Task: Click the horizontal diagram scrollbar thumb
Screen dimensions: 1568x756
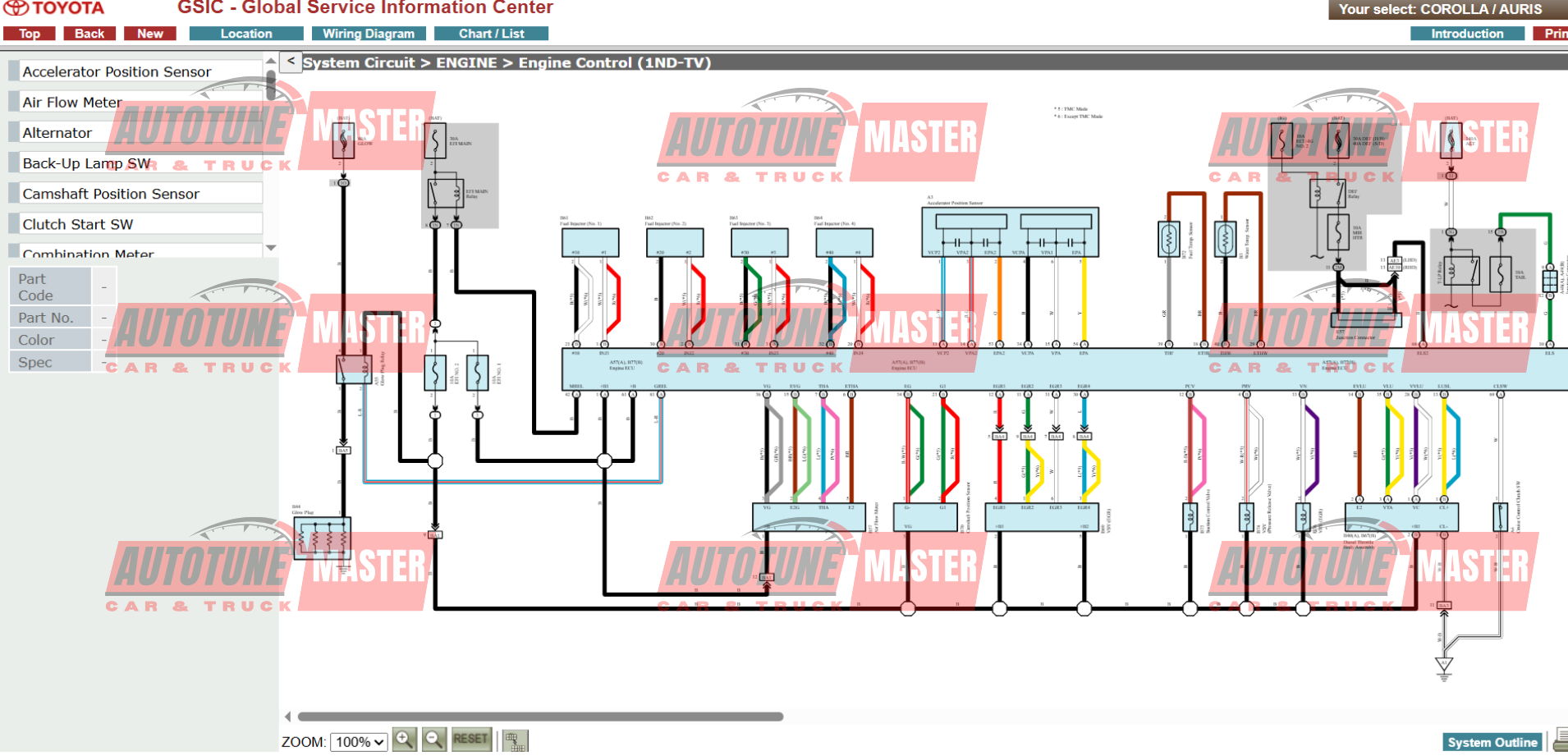Action: (540, 717)
